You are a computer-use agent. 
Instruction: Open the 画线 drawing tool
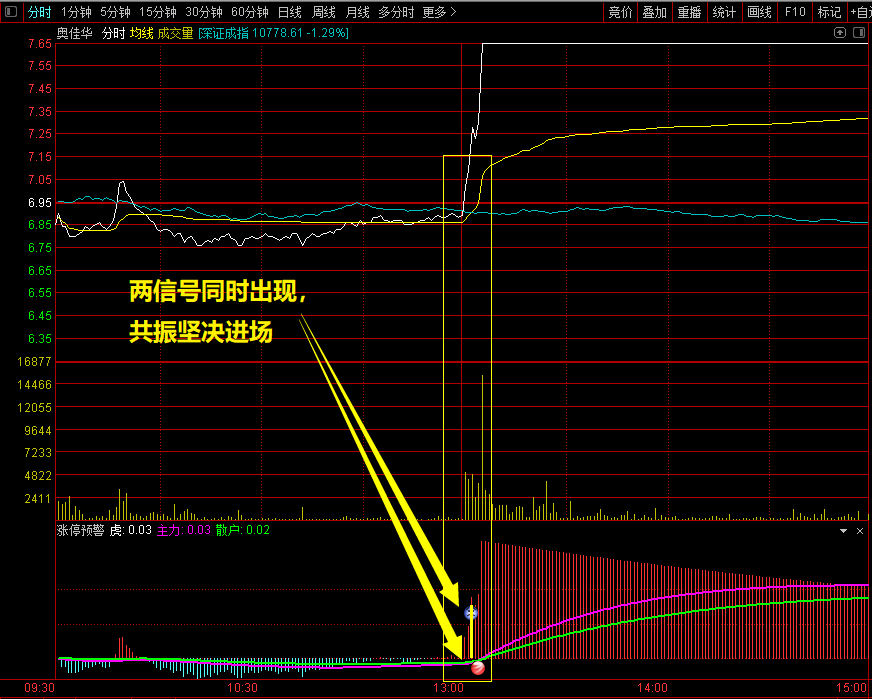pos(759,12)
